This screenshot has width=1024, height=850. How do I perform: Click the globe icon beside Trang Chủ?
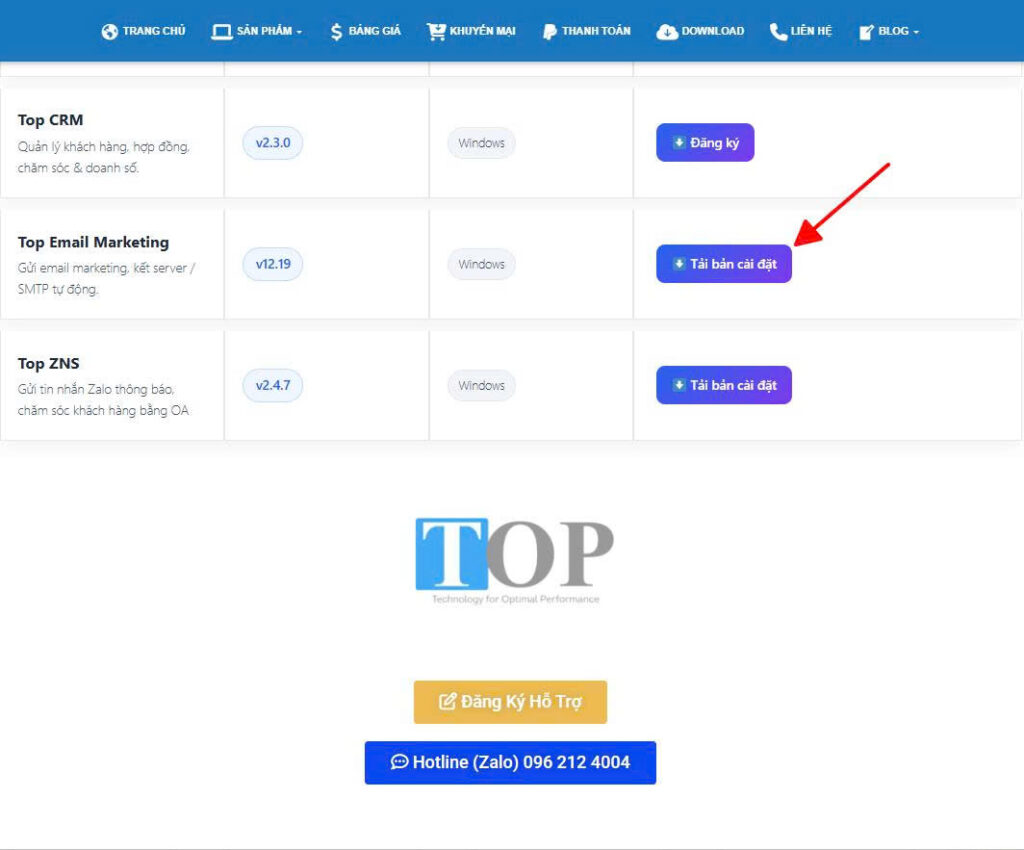[110, 31]
